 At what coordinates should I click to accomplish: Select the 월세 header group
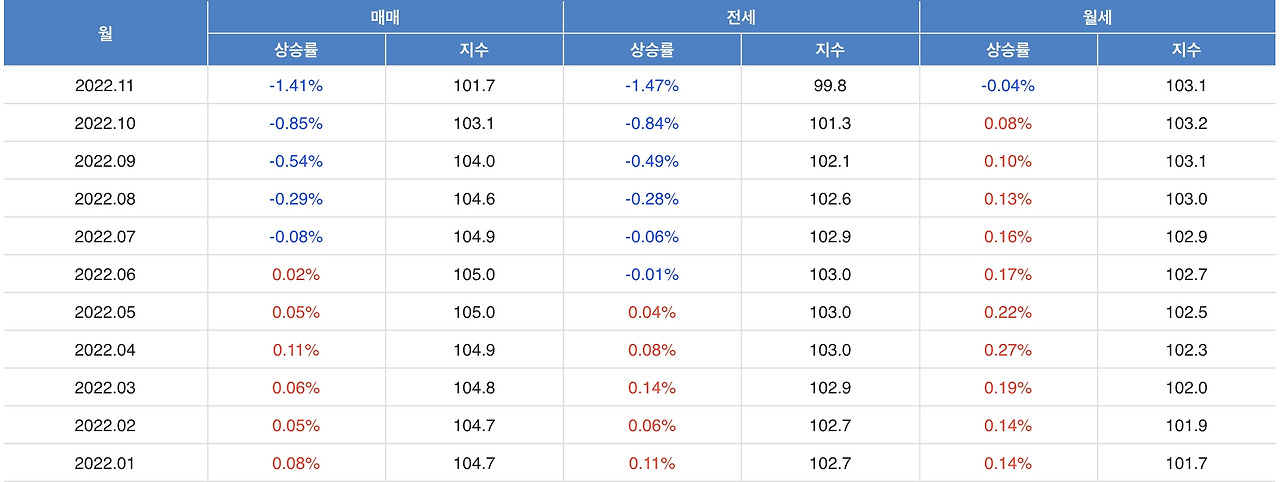point(1097,17)
